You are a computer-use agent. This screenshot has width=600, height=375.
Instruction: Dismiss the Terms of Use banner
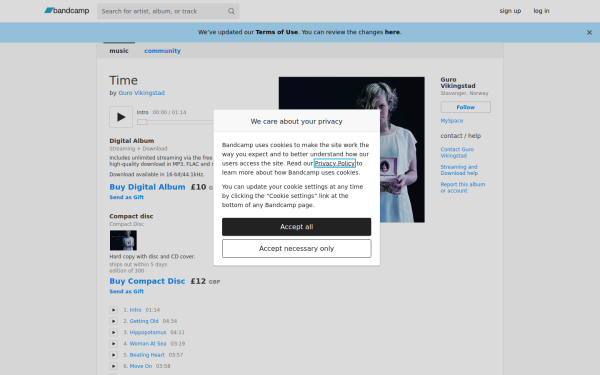pos(589,33)
